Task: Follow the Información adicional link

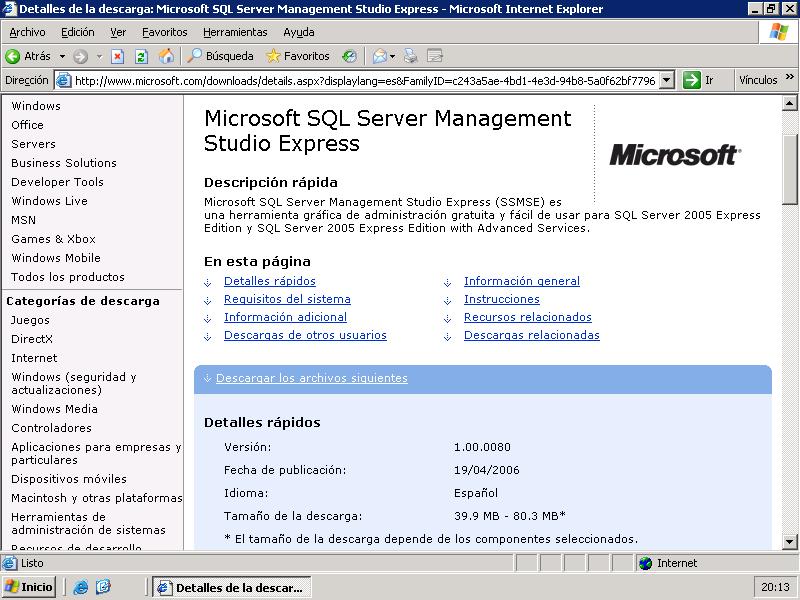Action: tap(285, 317)
